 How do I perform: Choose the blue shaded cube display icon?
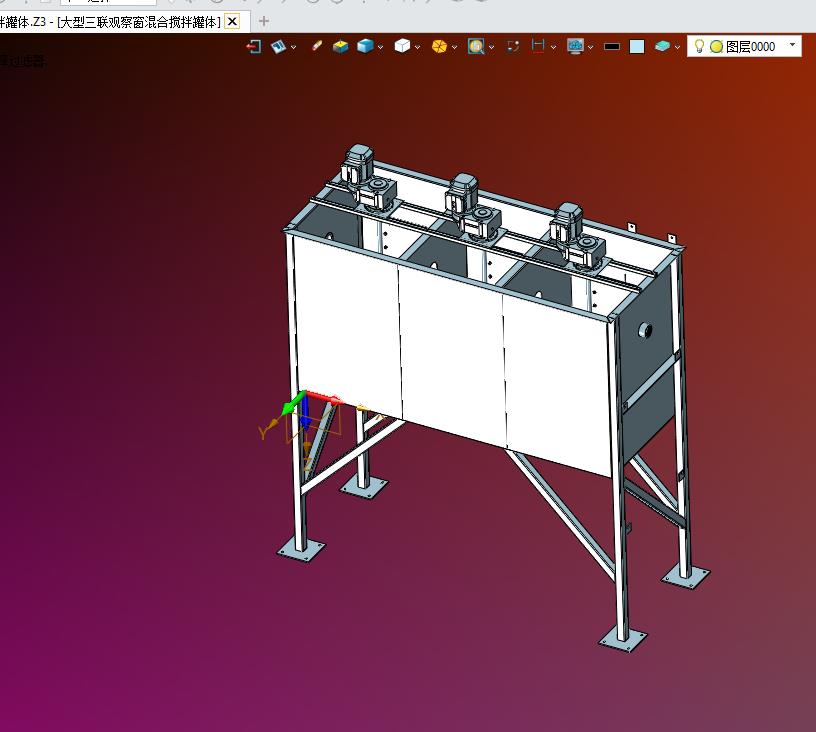tap(365, 46)
